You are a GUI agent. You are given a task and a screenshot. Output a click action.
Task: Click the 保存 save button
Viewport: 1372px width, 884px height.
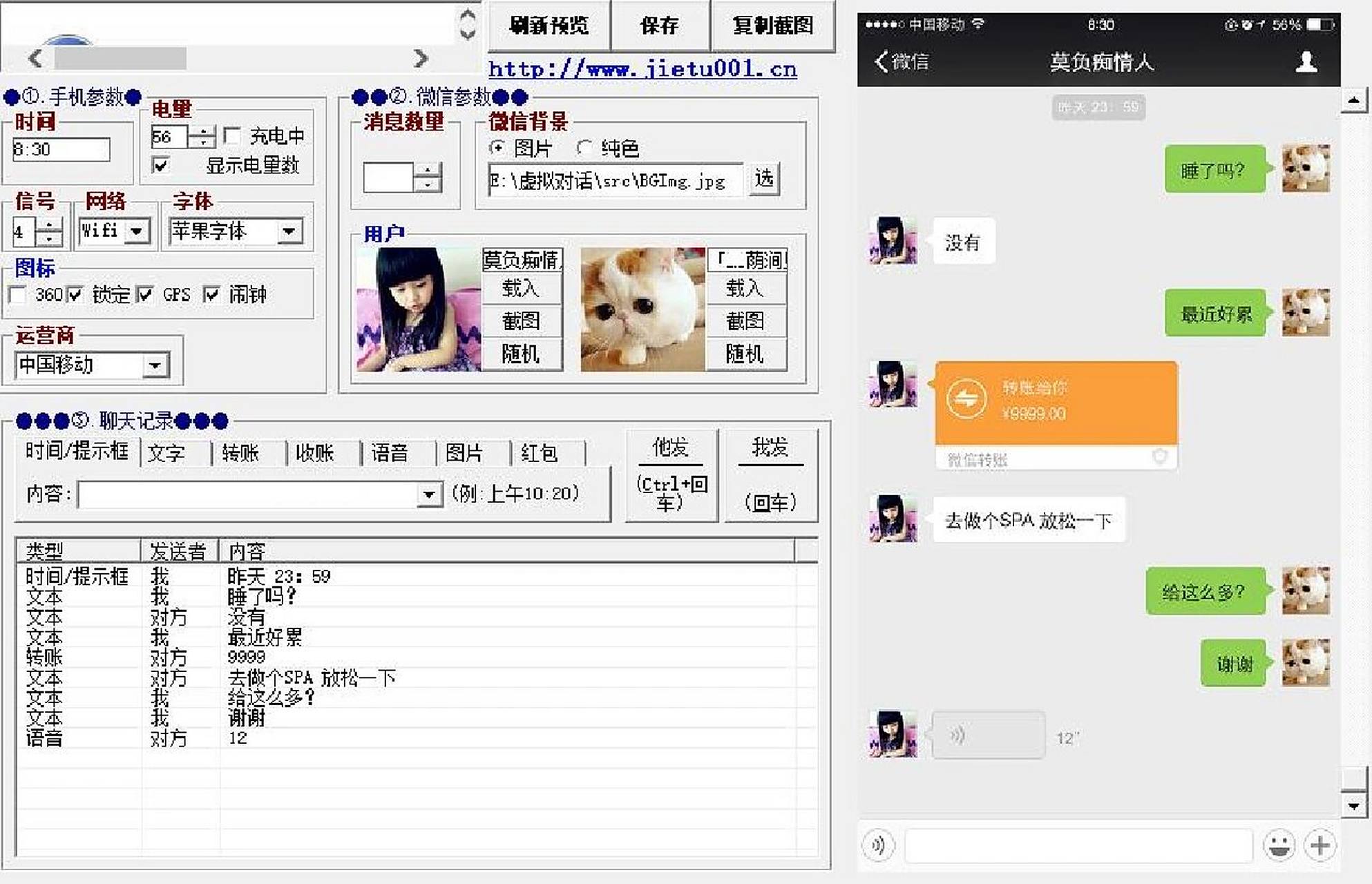point(660,26)
